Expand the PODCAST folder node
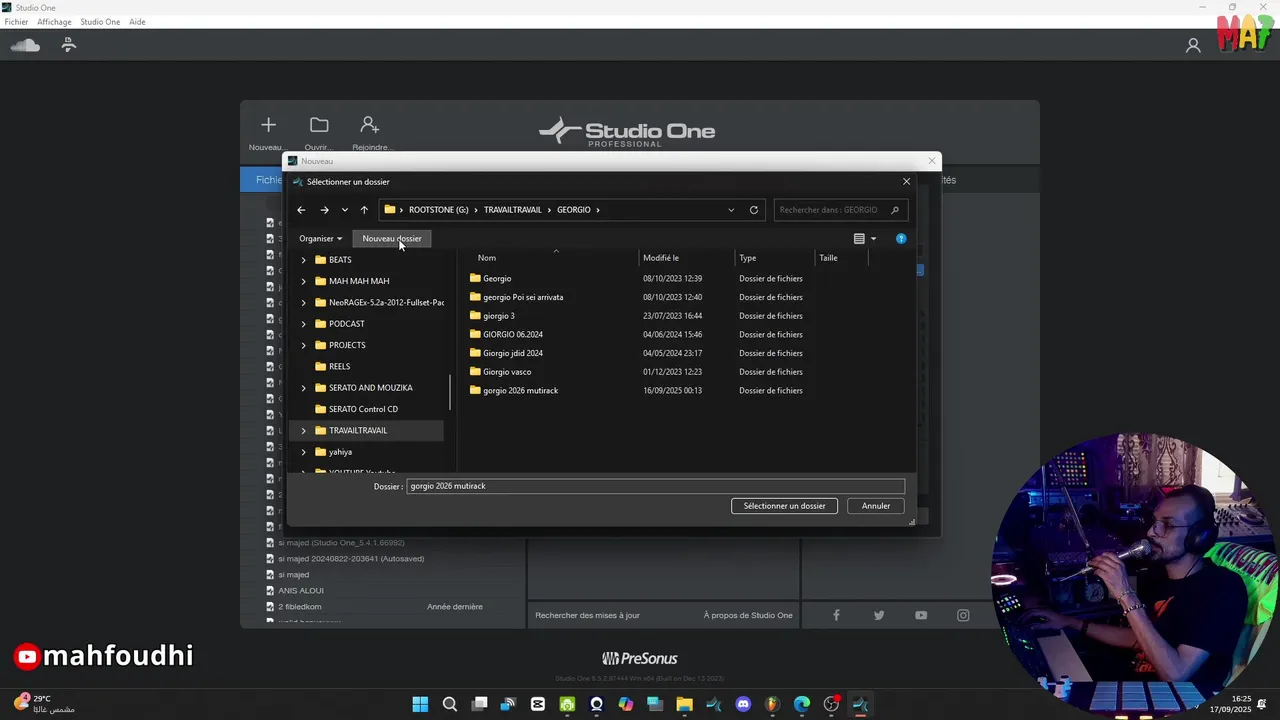The width and height of the screenshot is (1280, 720). (304, 324)
